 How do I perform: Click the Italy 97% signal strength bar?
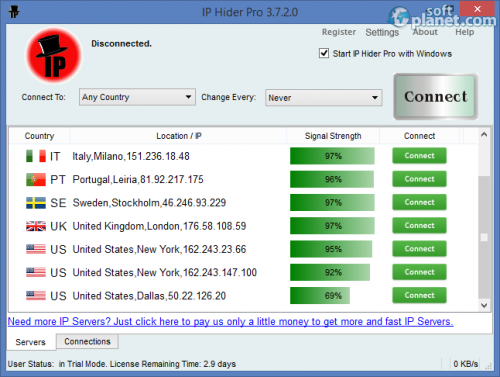coord(332,156)
